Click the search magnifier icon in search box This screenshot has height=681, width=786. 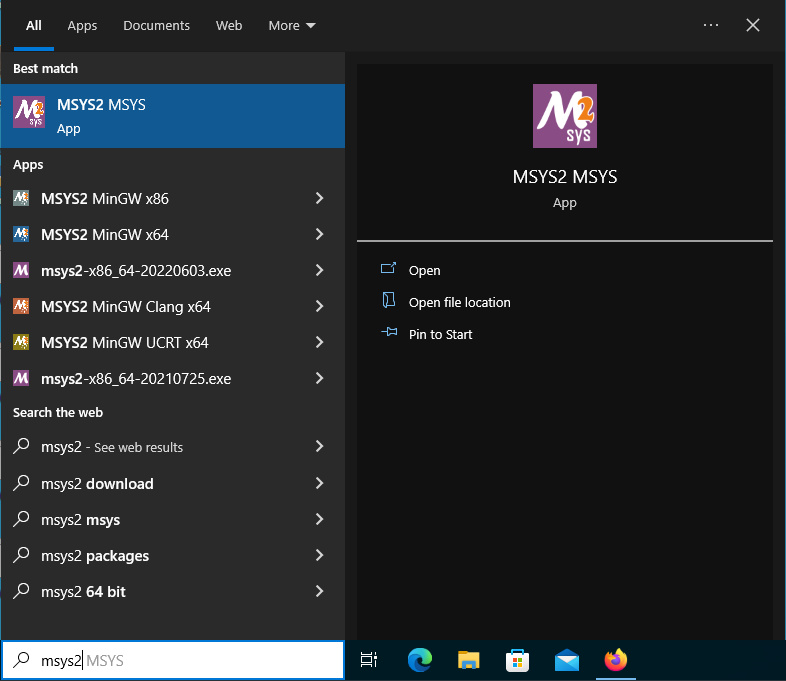(21, 660)
